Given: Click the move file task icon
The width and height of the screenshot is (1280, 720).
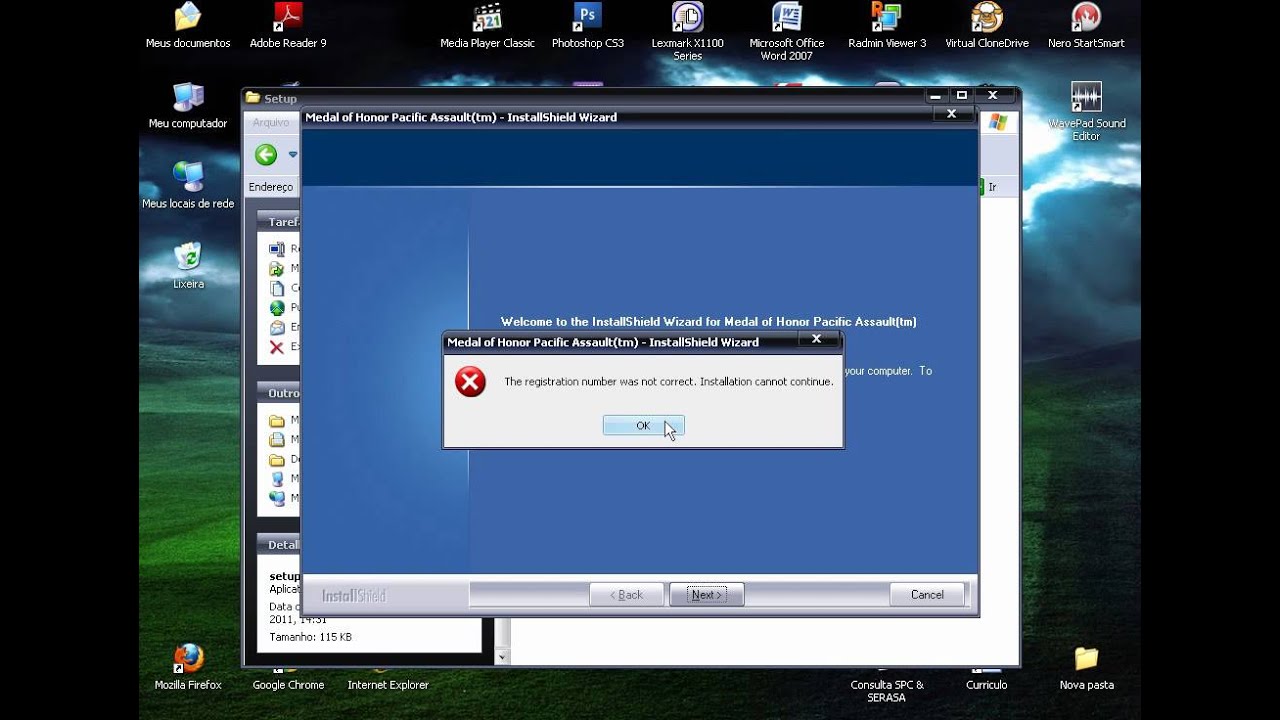Looking at the screenshot, I should click(277, 268).
